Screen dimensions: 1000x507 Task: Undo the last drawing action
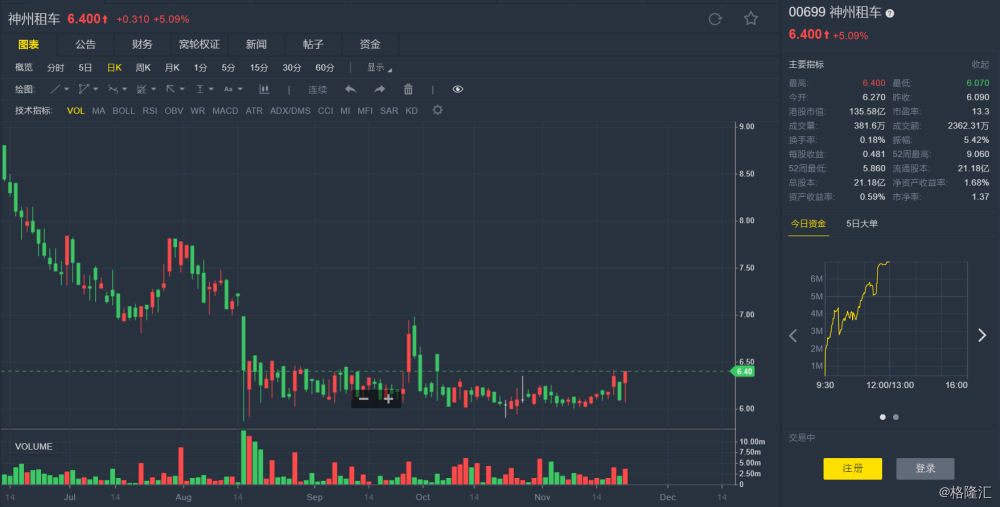[350, 89]
